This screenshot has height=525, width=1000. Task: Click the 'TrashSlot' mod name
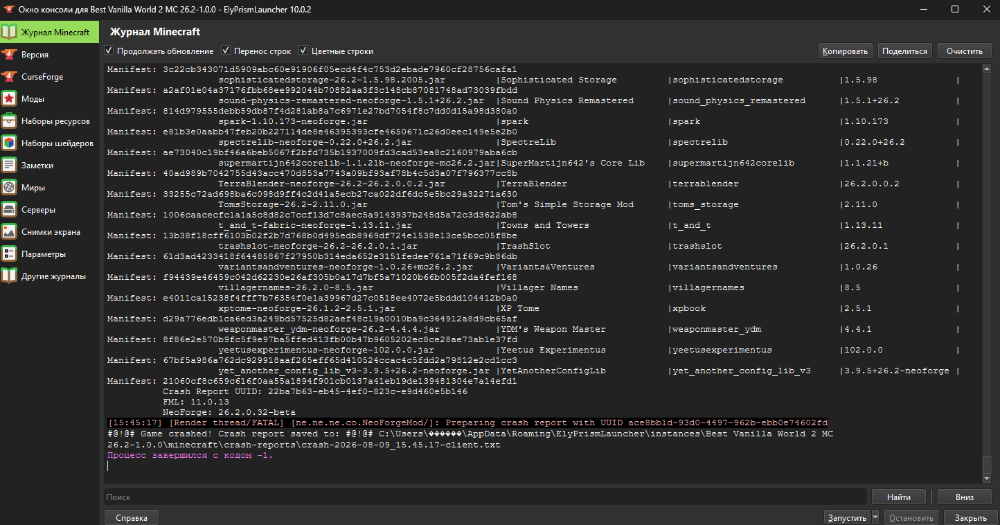coord(526,246)
